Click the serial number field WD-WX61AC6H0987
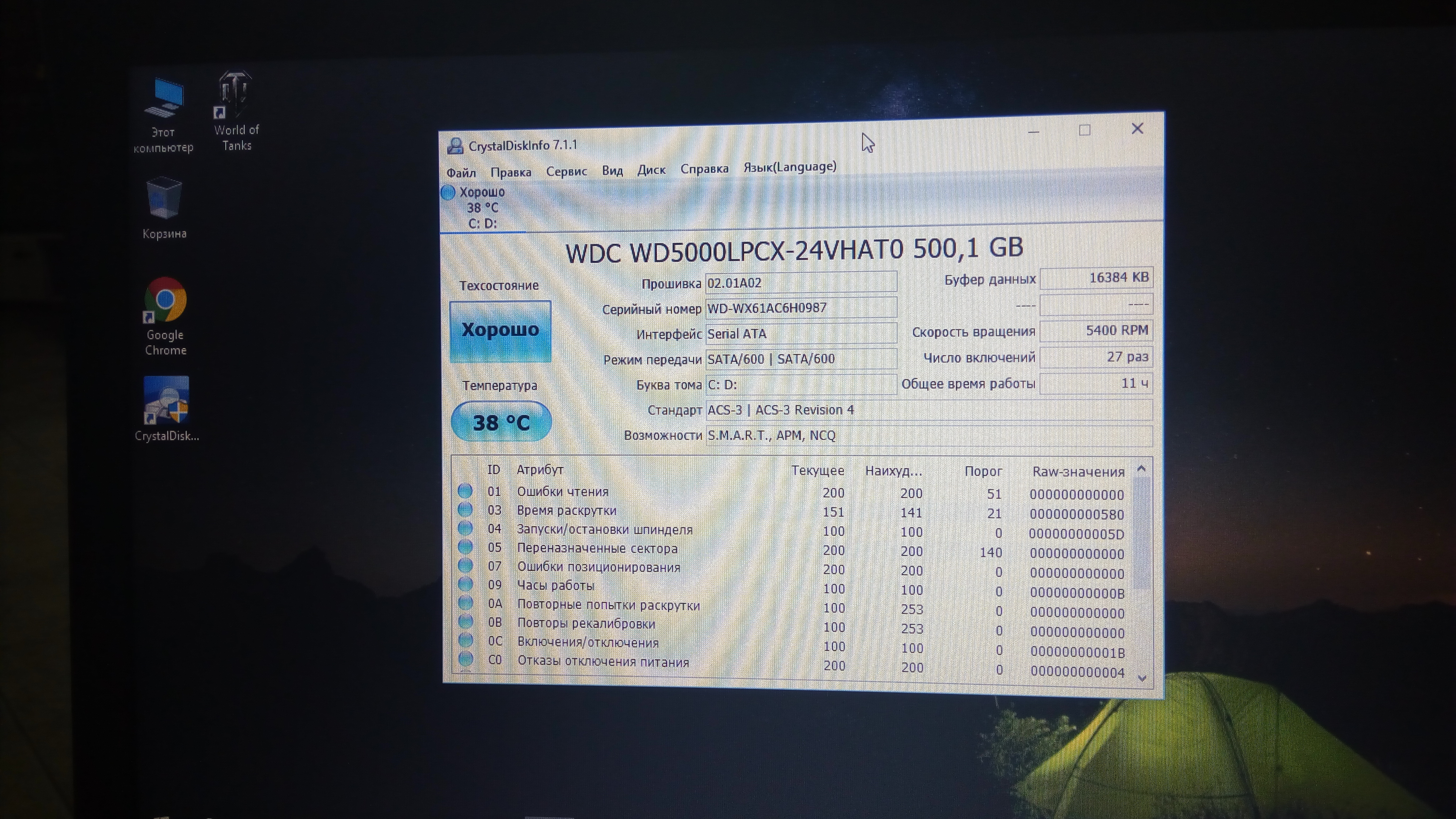This screenshot has width=1456, height=819. pyautogui.click(x=801, y=308)
